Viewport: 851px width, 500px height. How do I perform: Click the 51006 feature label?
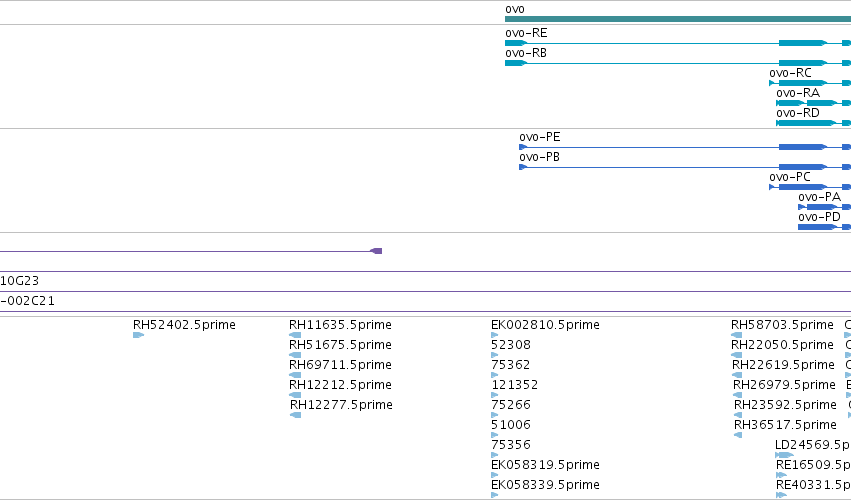point(511,426)
